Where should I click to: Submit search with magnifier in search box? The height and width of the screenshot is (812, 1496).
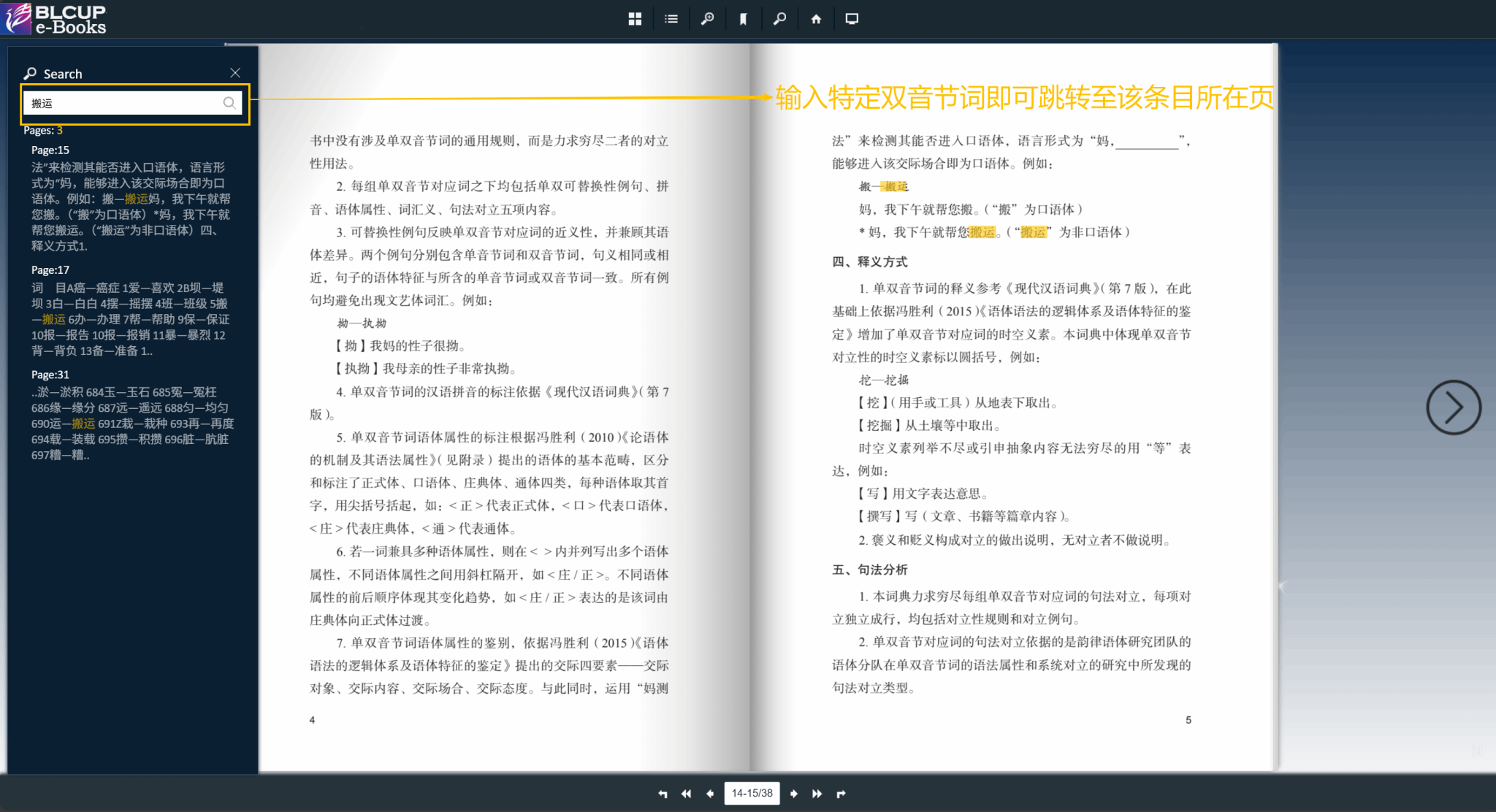point(229,103)
